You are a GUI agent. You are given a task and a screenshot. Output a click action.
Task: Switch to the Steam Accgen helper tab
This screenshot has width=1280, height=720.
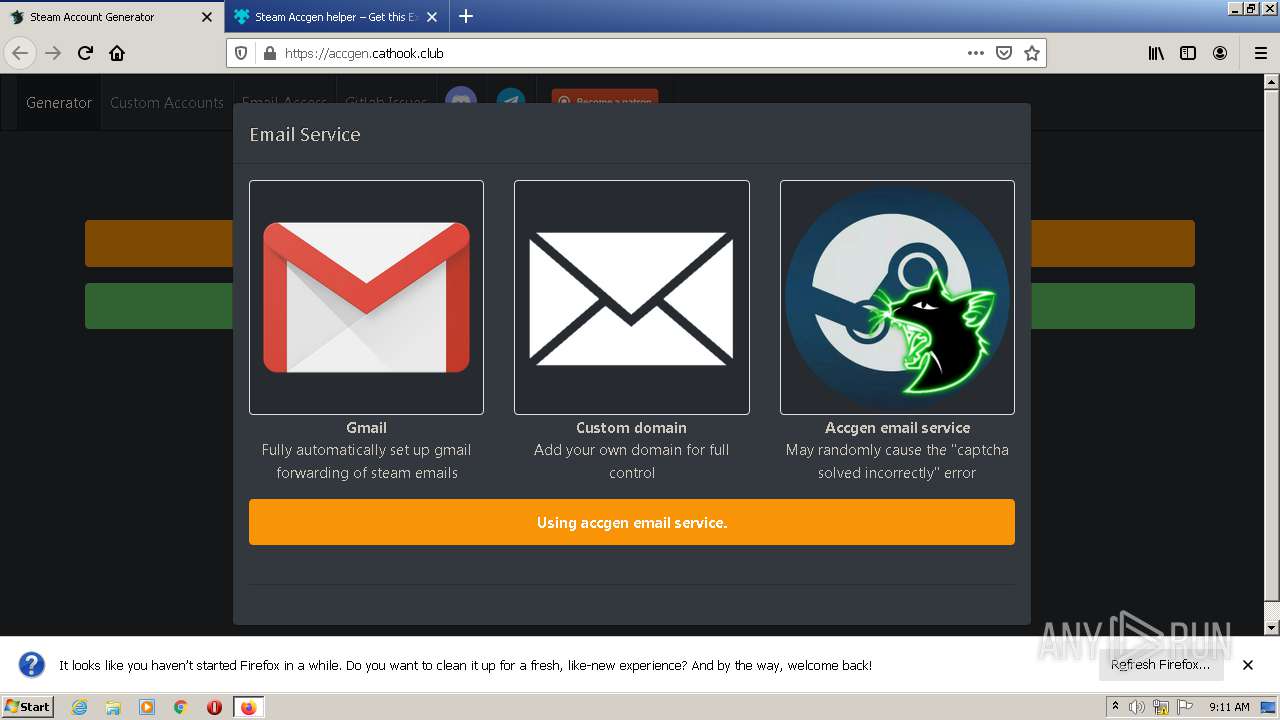coord(337,17)
